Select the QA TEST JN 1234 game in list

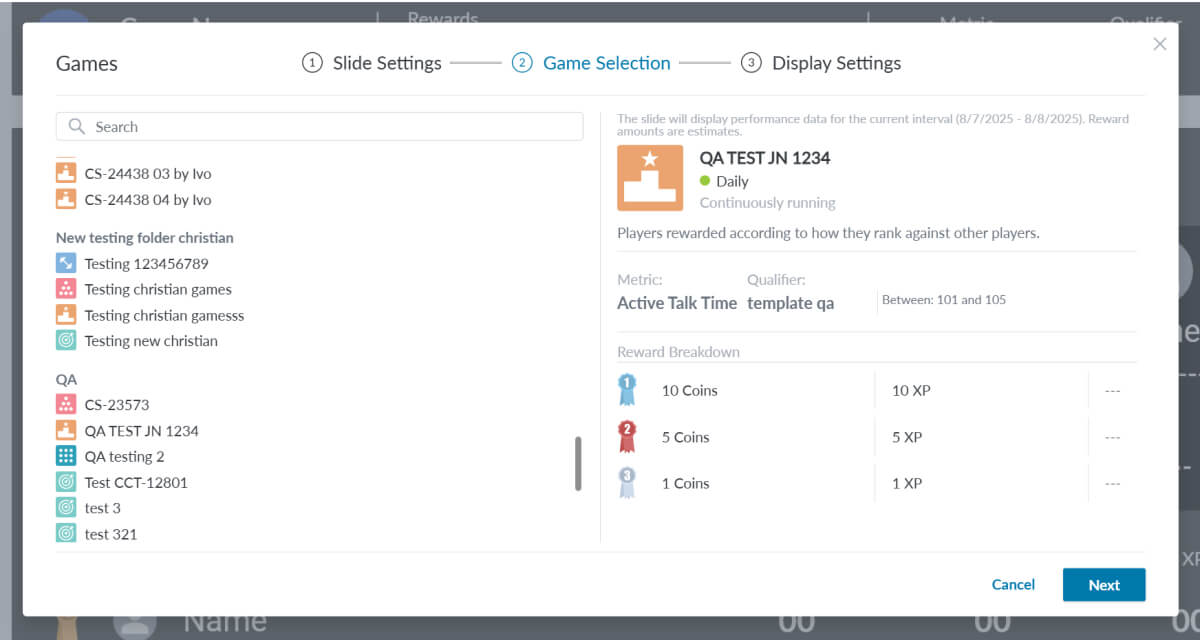(x=141, y=431)
